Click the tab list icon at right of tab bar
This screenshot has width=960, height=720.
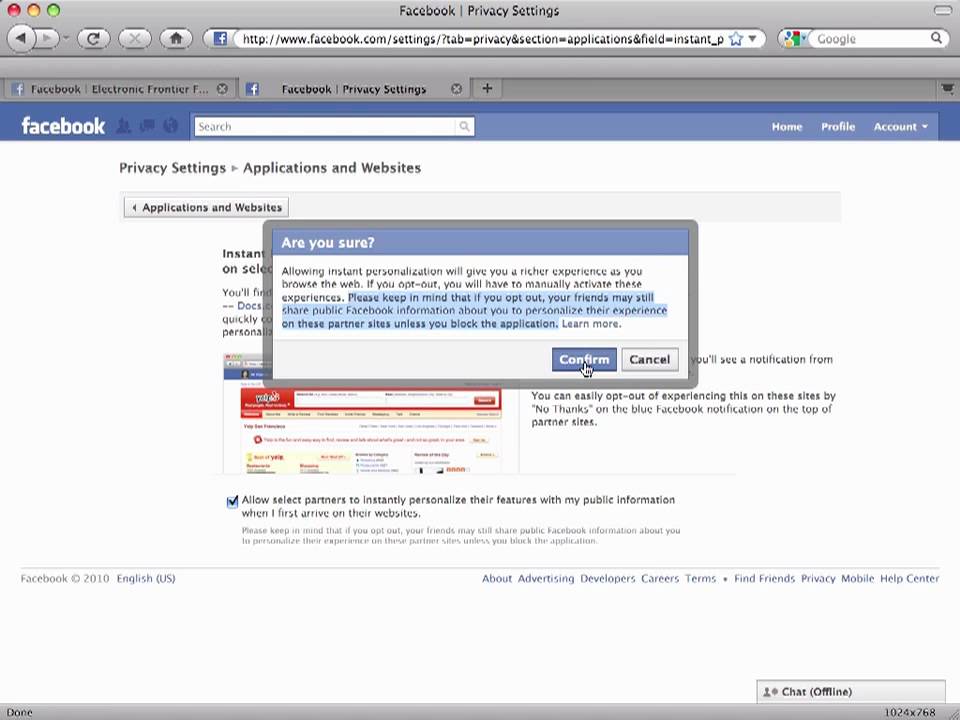coord(947,89)
